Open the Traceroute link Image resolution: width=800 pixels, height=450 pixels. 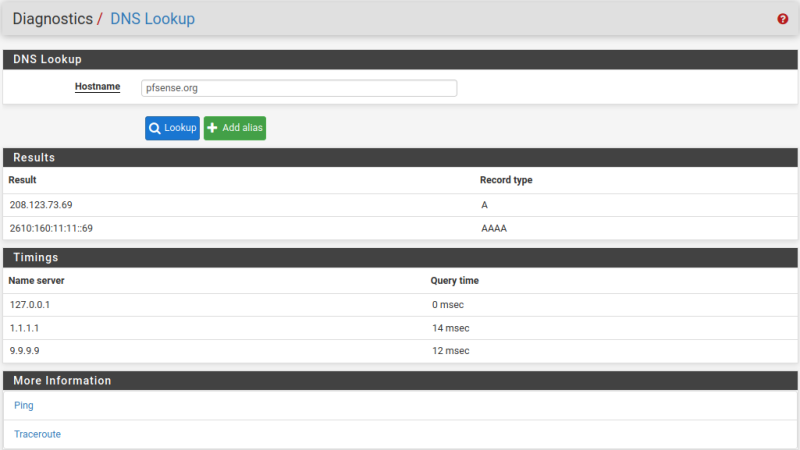[x=37, y=434]
